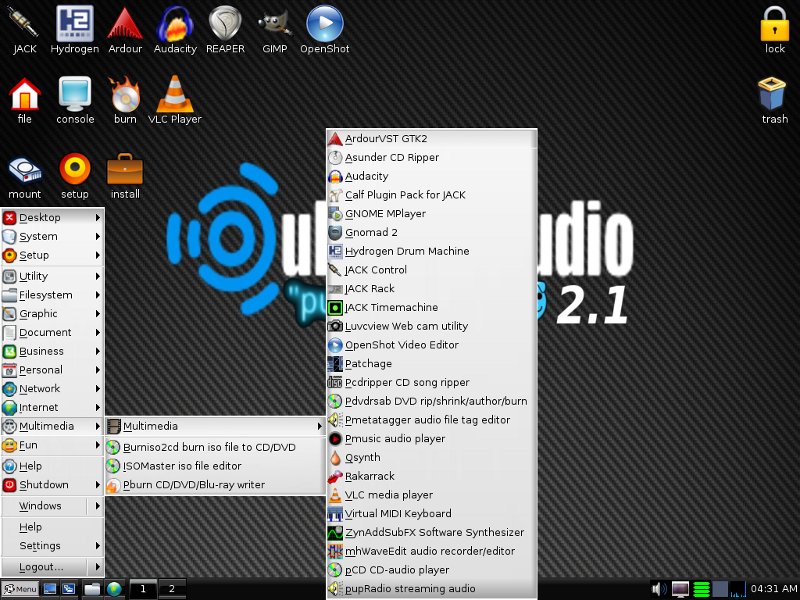This screenshot has width=800, height=600.
Task: Select GNOME MPlayer entry
Action: 432,214
